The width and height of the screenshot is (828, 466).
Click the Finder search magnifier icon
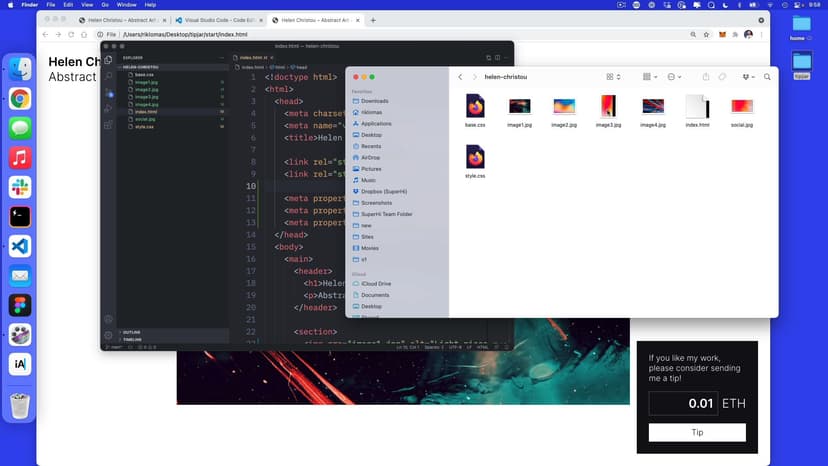click(x=767, y=77)
